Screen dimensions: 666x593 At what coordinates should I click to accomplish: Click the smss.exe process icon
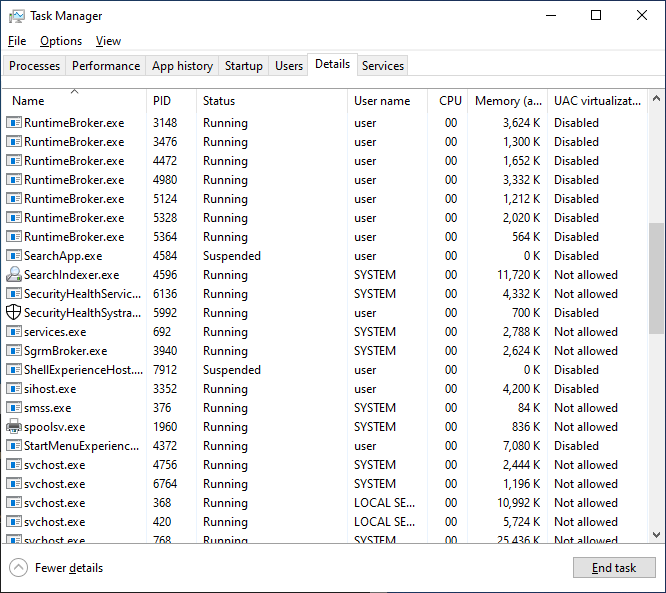point(14,408)
